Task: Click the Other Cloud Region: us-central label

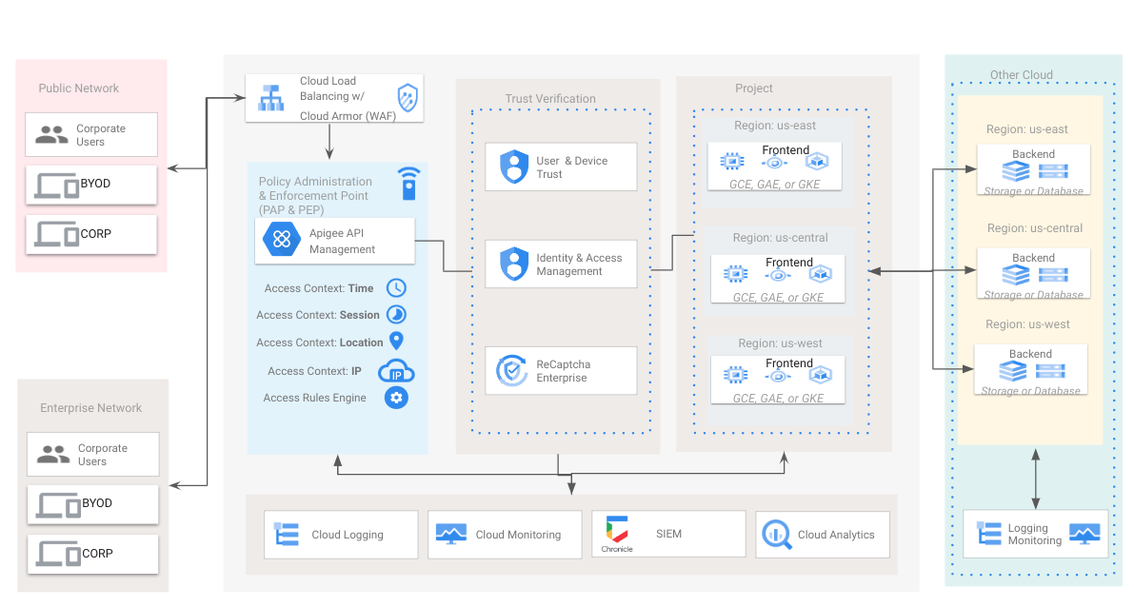Action: point(1035,228)
